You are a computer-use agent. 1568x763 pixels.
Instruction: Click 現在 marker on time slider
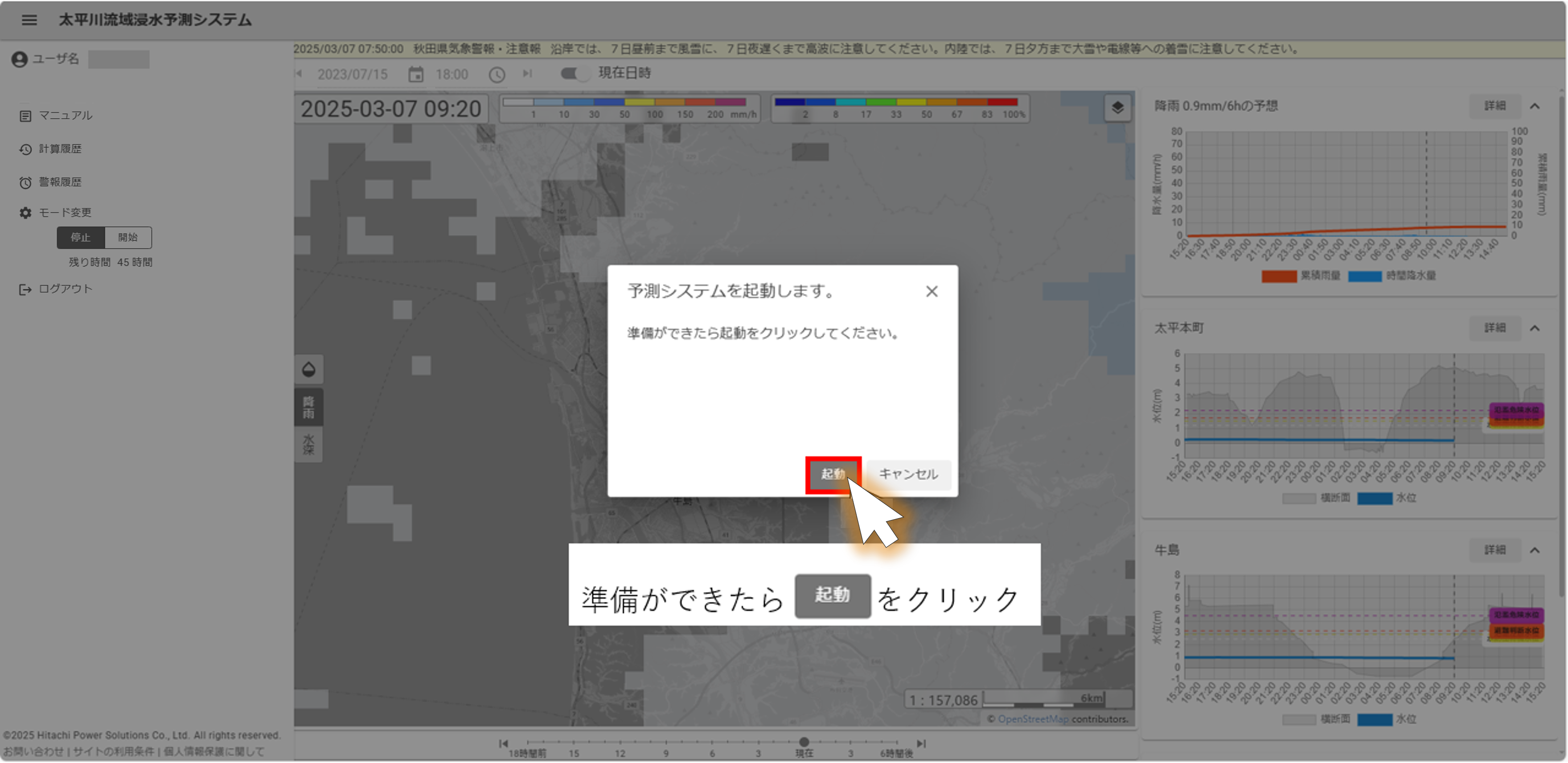804,742
